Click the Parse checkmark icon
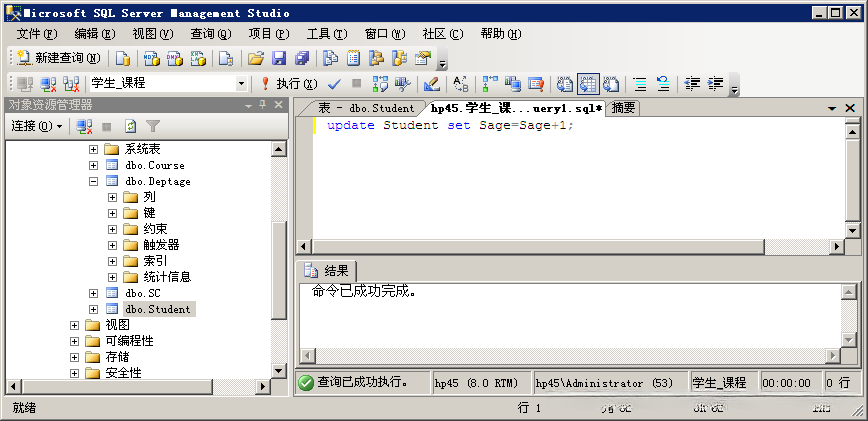 click(333, 84)
